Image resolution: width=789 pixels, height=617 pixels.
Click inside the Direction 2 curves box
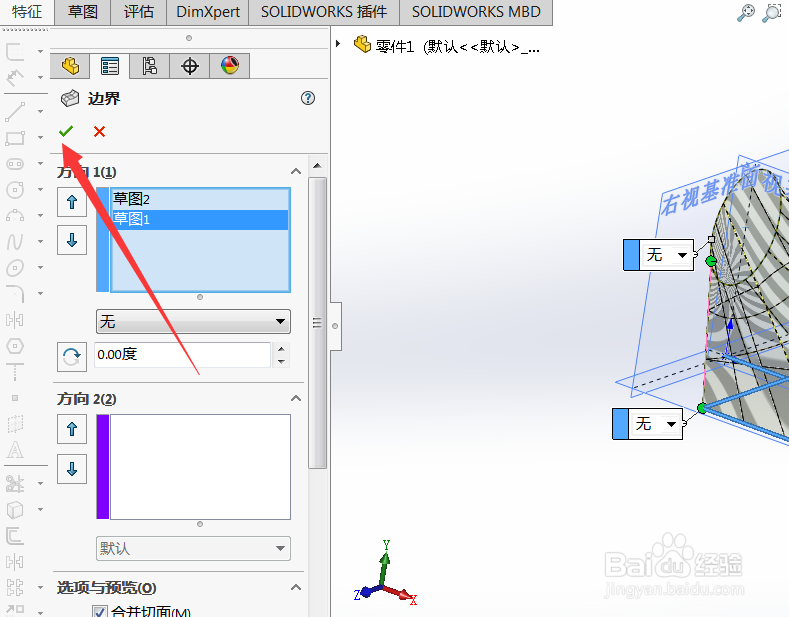(200, 467)
